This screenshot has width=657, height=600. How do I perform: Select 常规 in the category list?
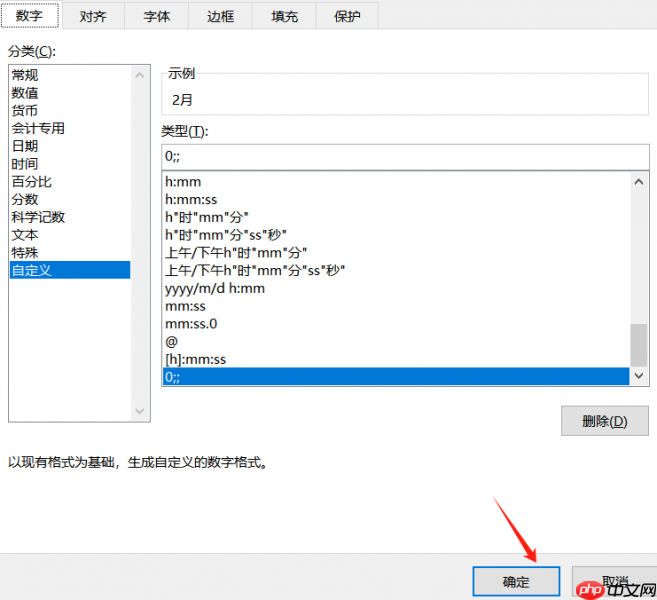tap(70, 75)
